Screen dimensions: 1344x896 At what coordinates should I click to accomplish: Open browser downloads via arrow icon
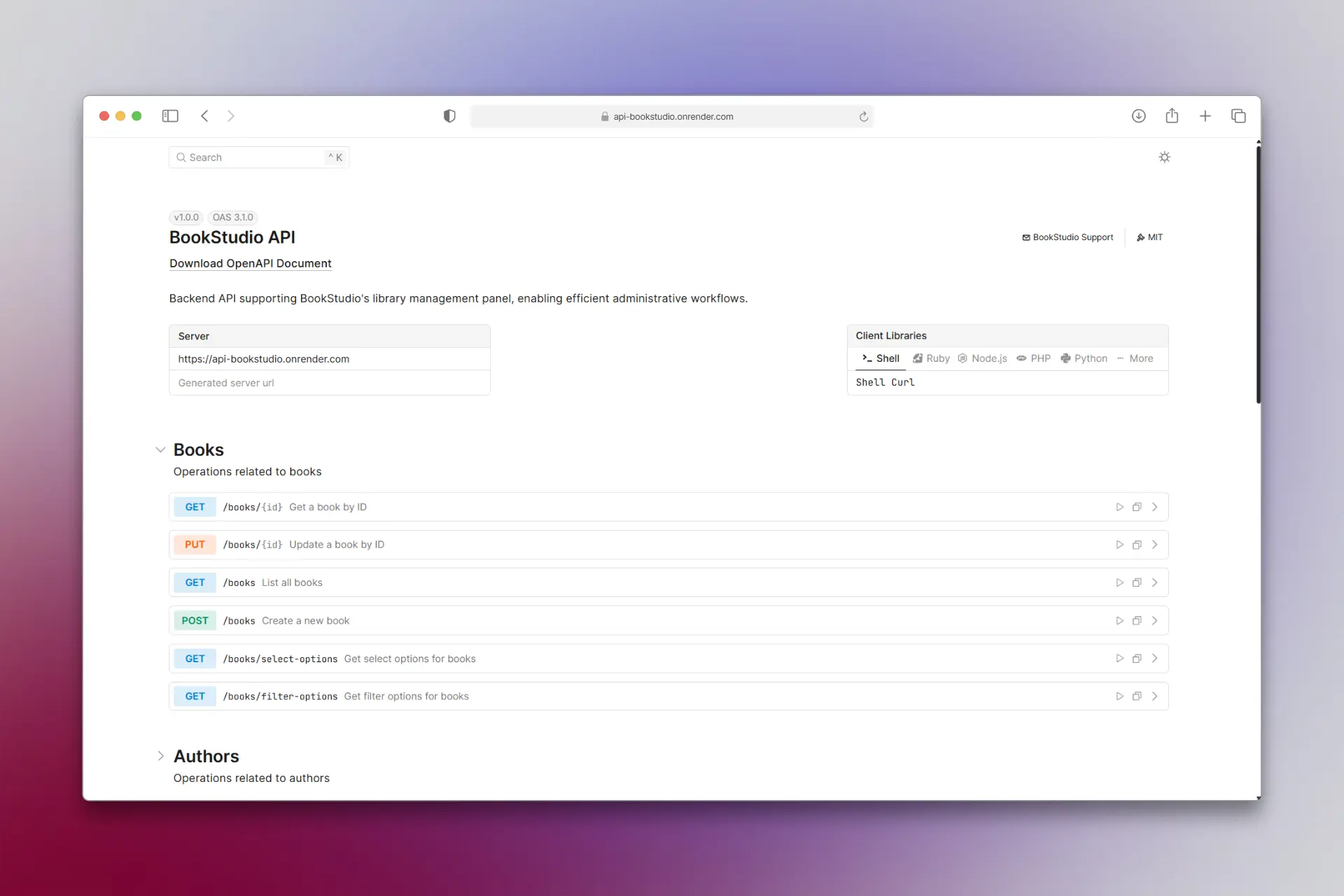click(1139, 115)
